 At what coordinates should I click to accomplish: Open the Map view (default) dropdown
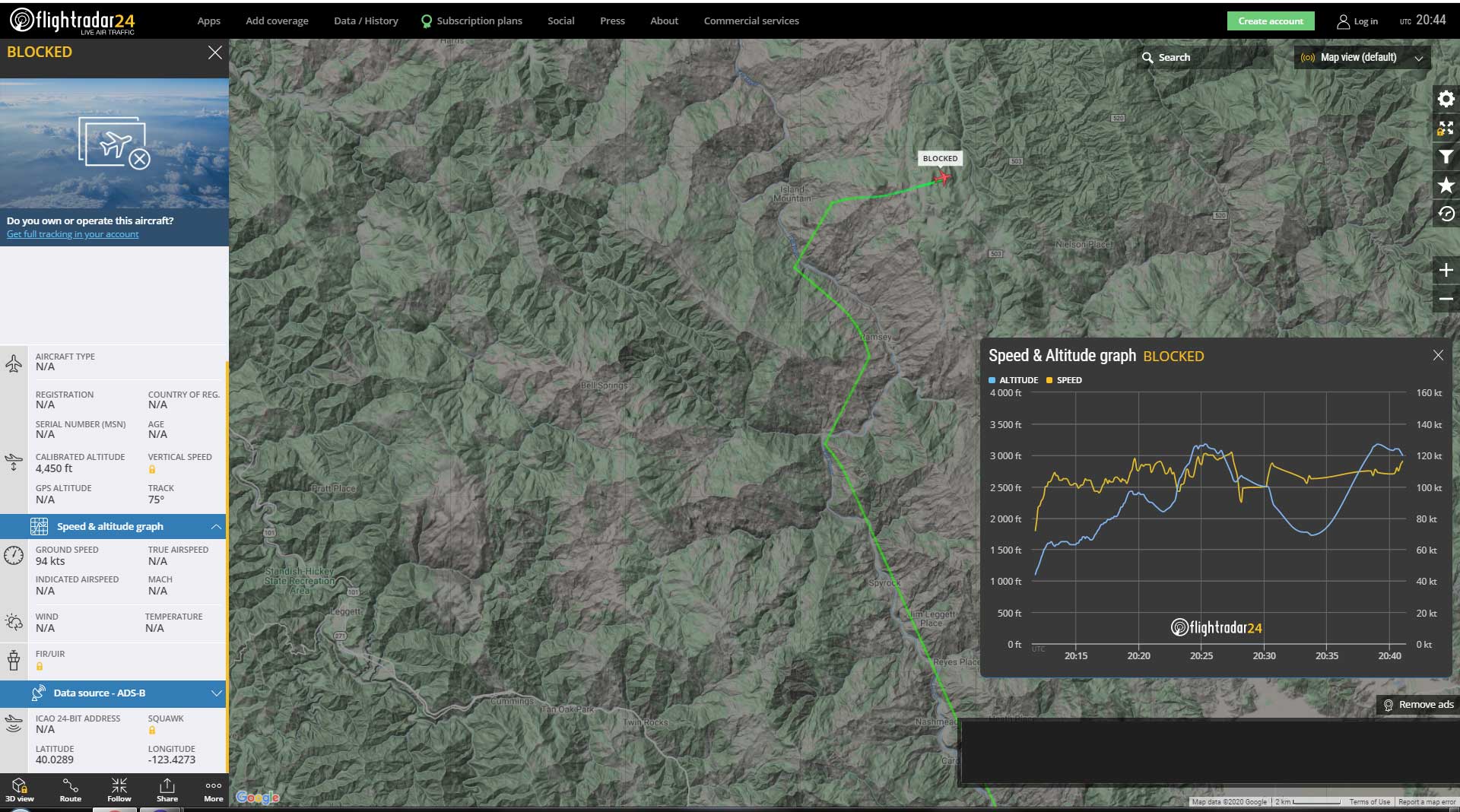pyautogui.click(x=1362, y=58)
